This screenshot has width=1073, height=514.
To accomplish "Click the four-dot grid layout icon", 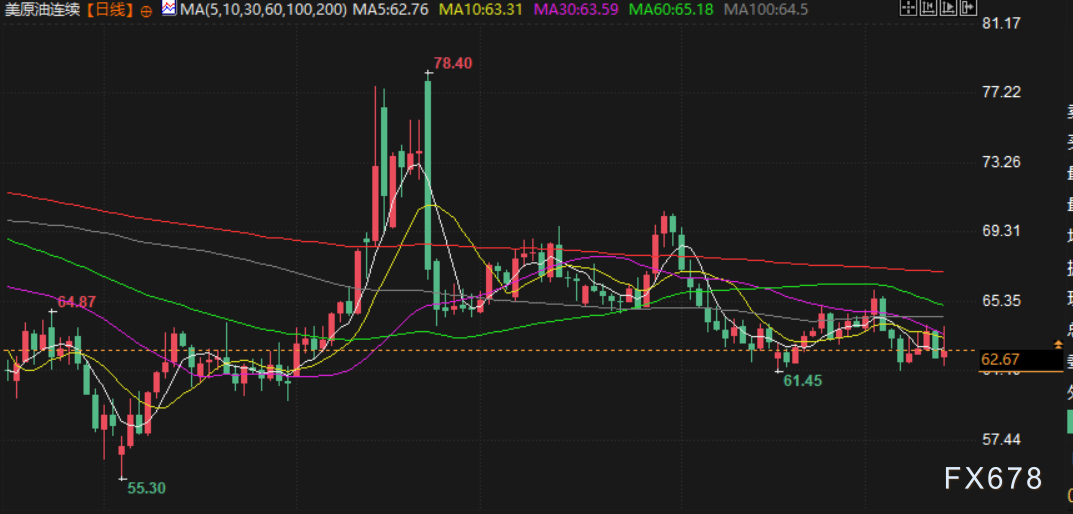I will [908, 9].
